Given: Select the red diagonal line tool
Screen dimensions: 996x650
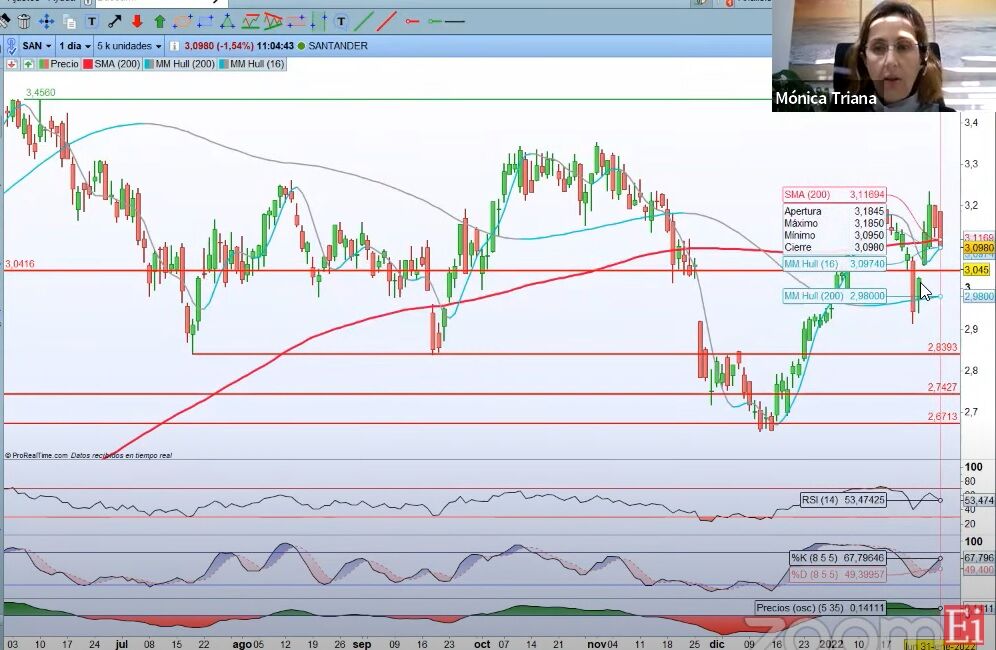Looking at the screenshot, I should coord(386,22).
